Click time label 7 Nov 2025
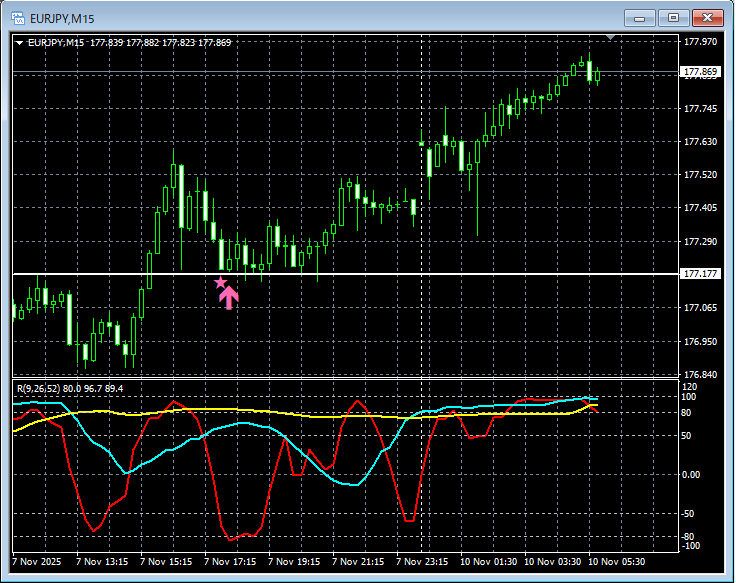This screenshot has width=736, height=583. pyautogui.click(x=37, y=562)
